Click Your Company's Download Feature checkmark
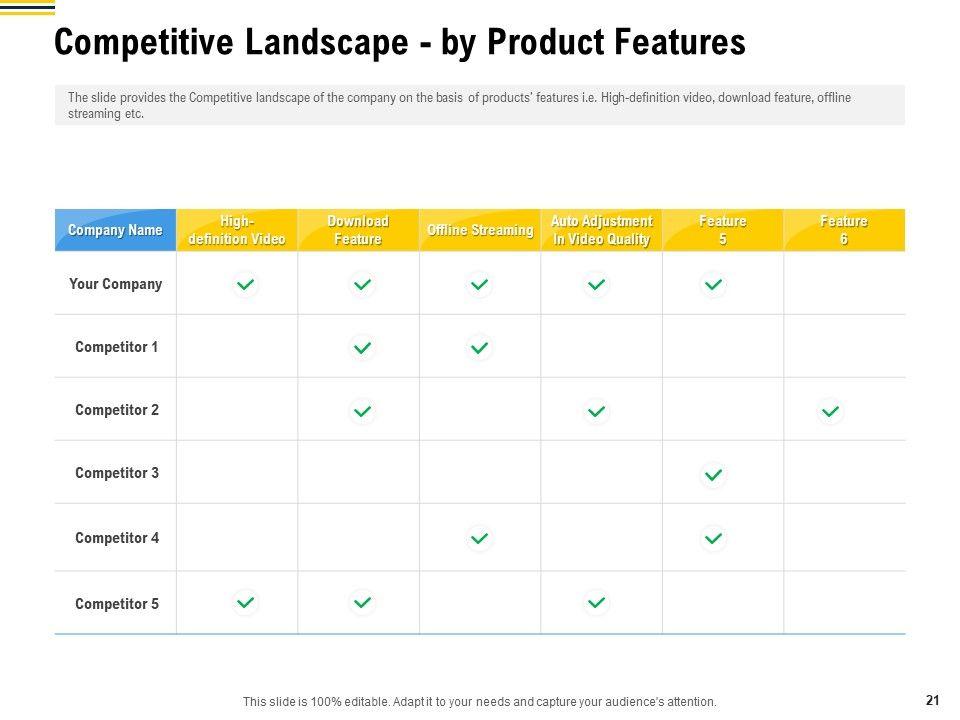 point(362,285)
